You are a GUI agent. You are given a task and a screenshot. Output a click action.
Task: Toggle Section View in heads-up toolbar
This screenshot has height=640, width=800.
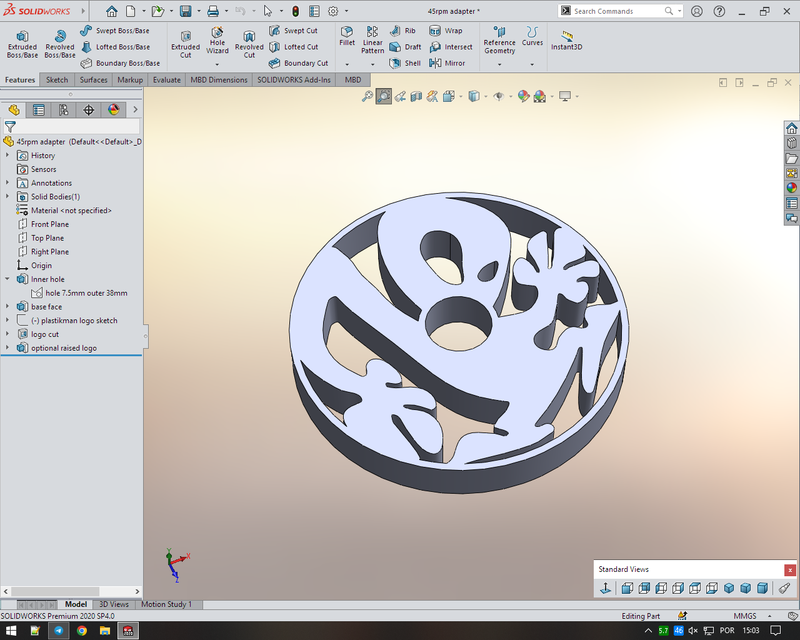(415, 96)
